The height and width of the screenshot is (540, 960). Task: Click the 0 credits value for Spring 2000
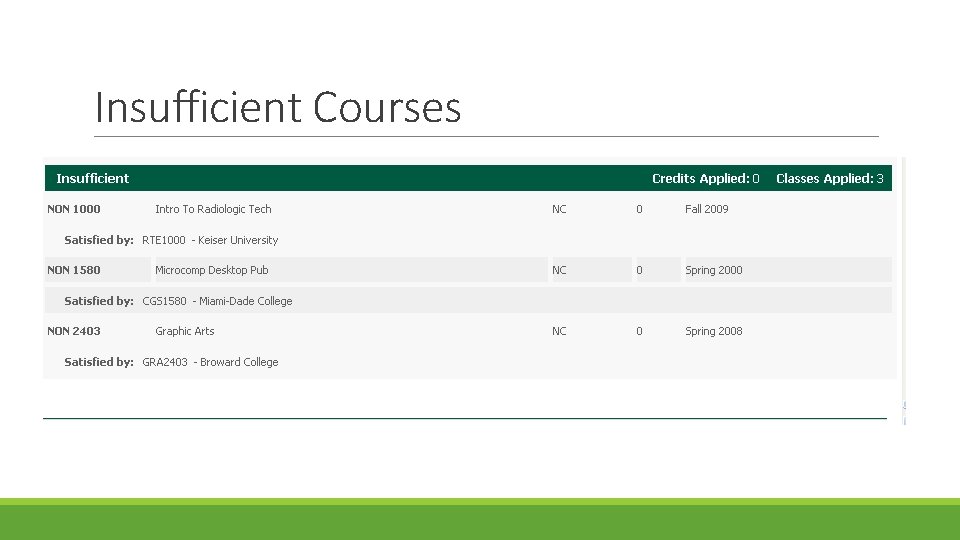639,270
